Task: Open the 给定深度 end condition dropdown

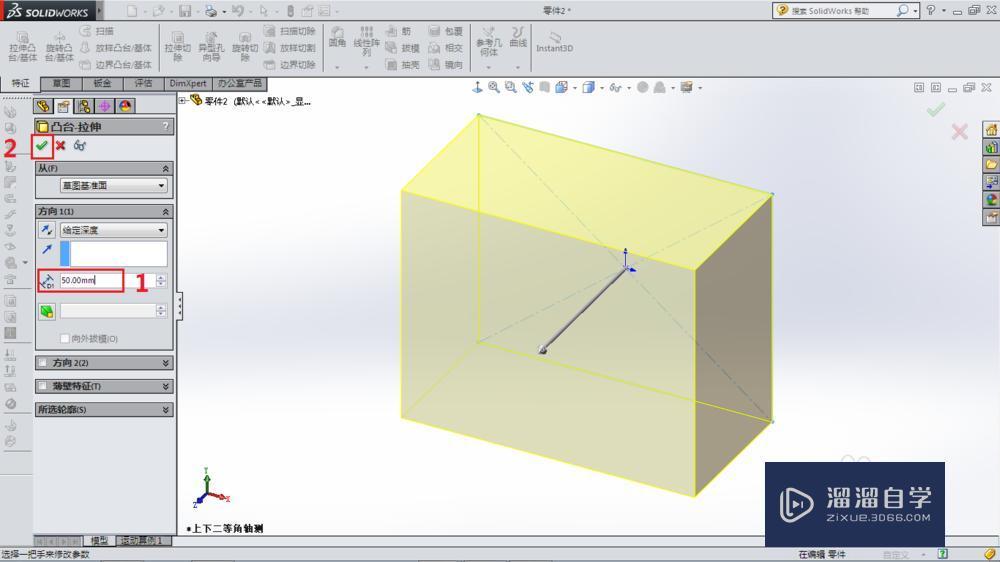Action: tap(114, 230)
